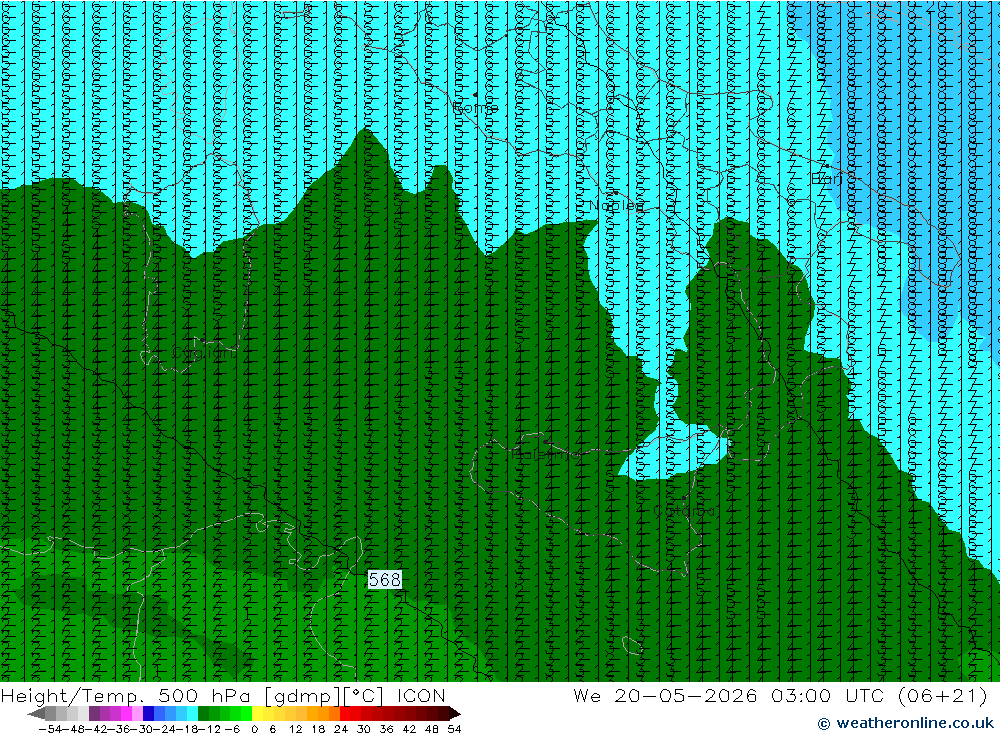Click the dark right arrow of color scale
This screenshot has width=1000, height=733.
(454, 713)
